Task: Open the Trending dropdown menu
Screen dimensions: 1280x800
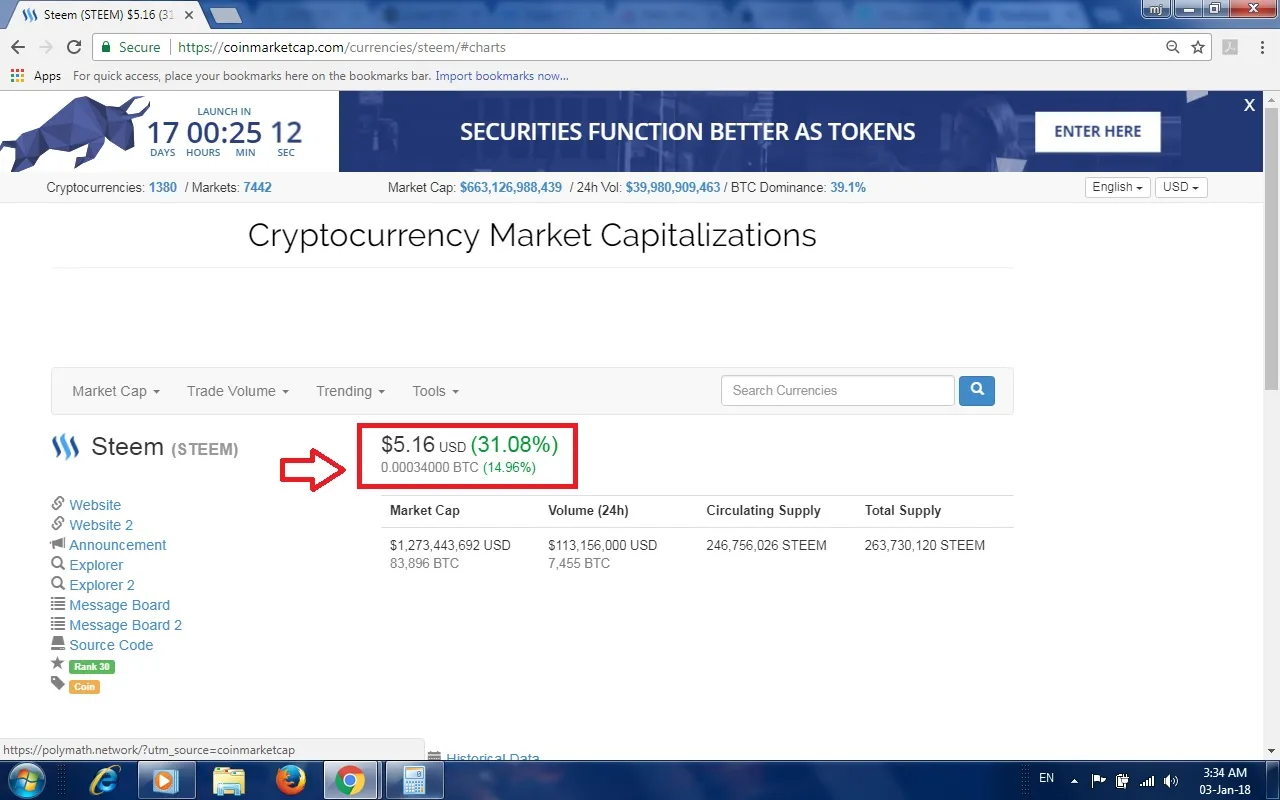Action: click(x=351, y=391)
